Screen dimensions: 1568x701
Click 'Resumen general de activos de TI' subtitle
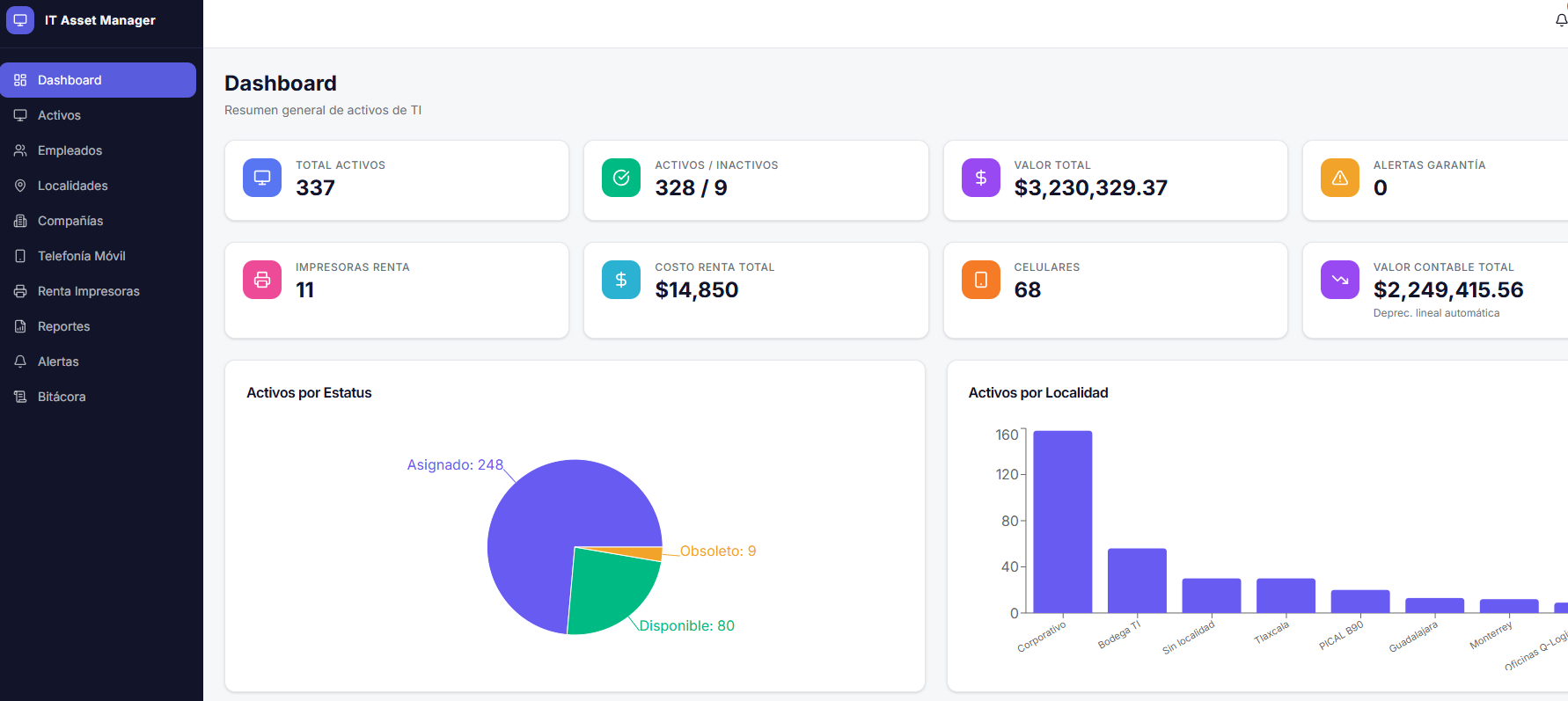pos(323,111)
